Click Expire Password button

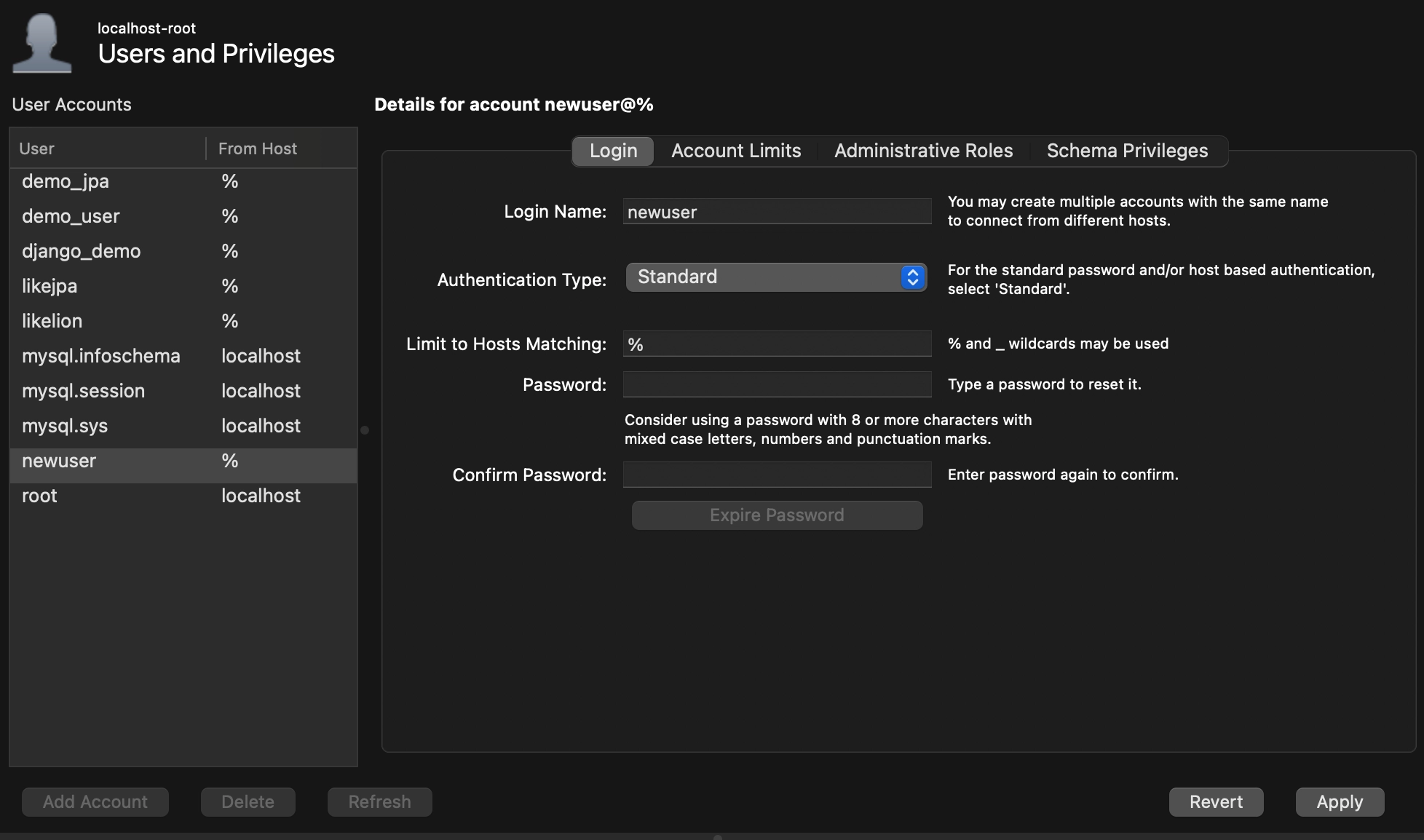click(x=776, y=515)
